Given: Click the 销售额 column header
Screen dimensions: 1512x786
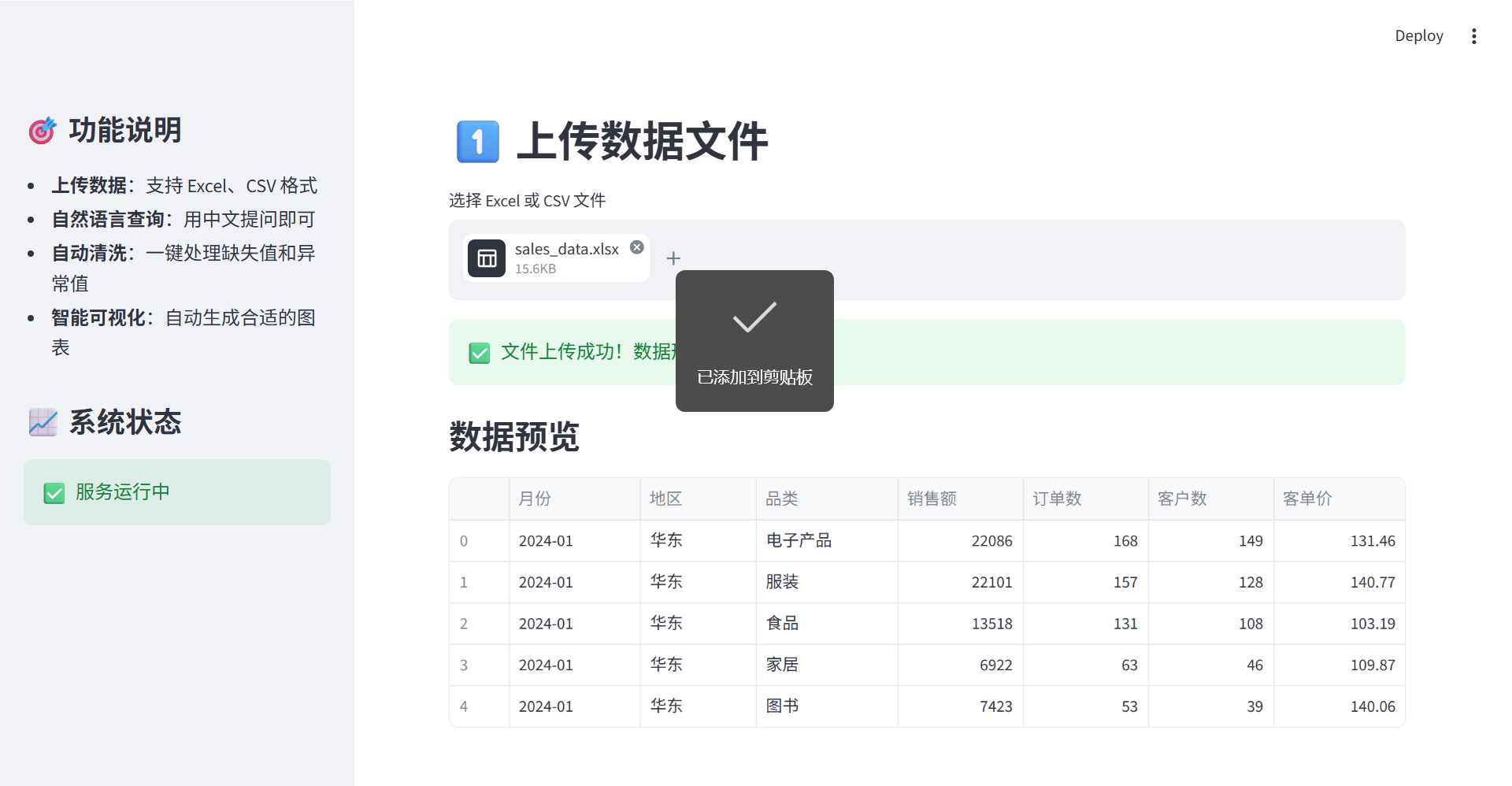Looking at the screenshot, I should pos(960,499).
